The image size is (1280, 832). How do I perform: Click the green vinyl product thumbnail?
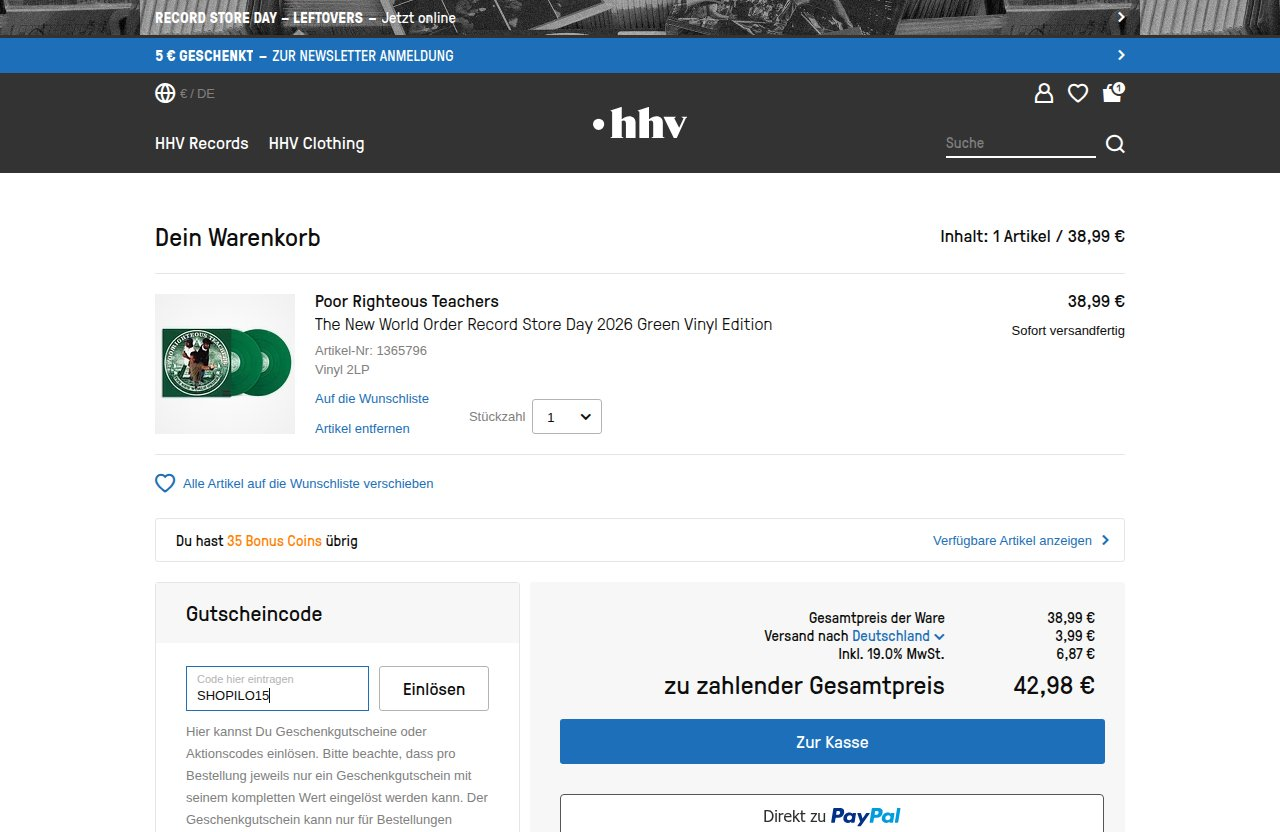point(225,364)
